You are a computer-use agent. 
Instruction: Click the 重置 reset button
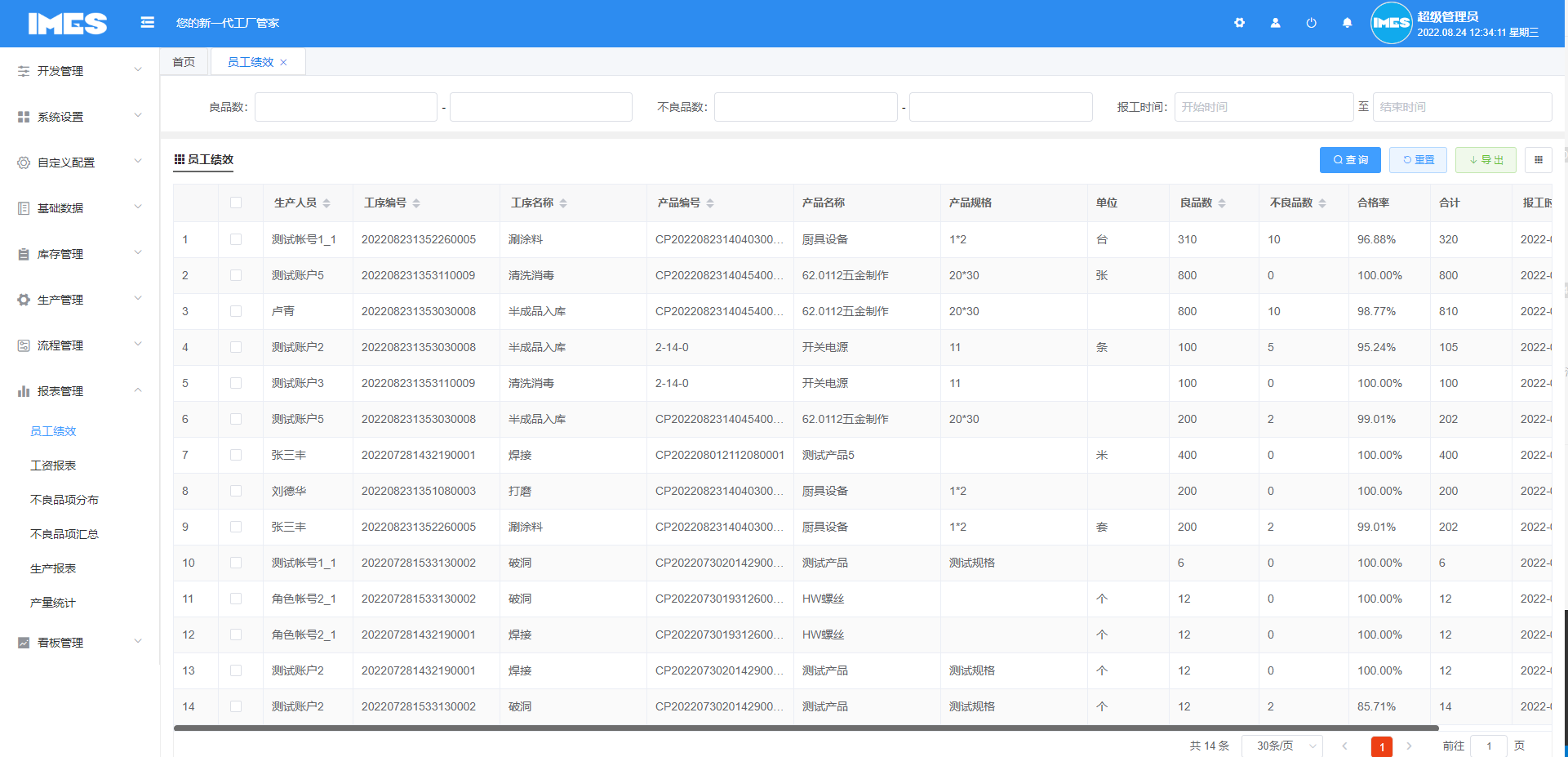1418,160
